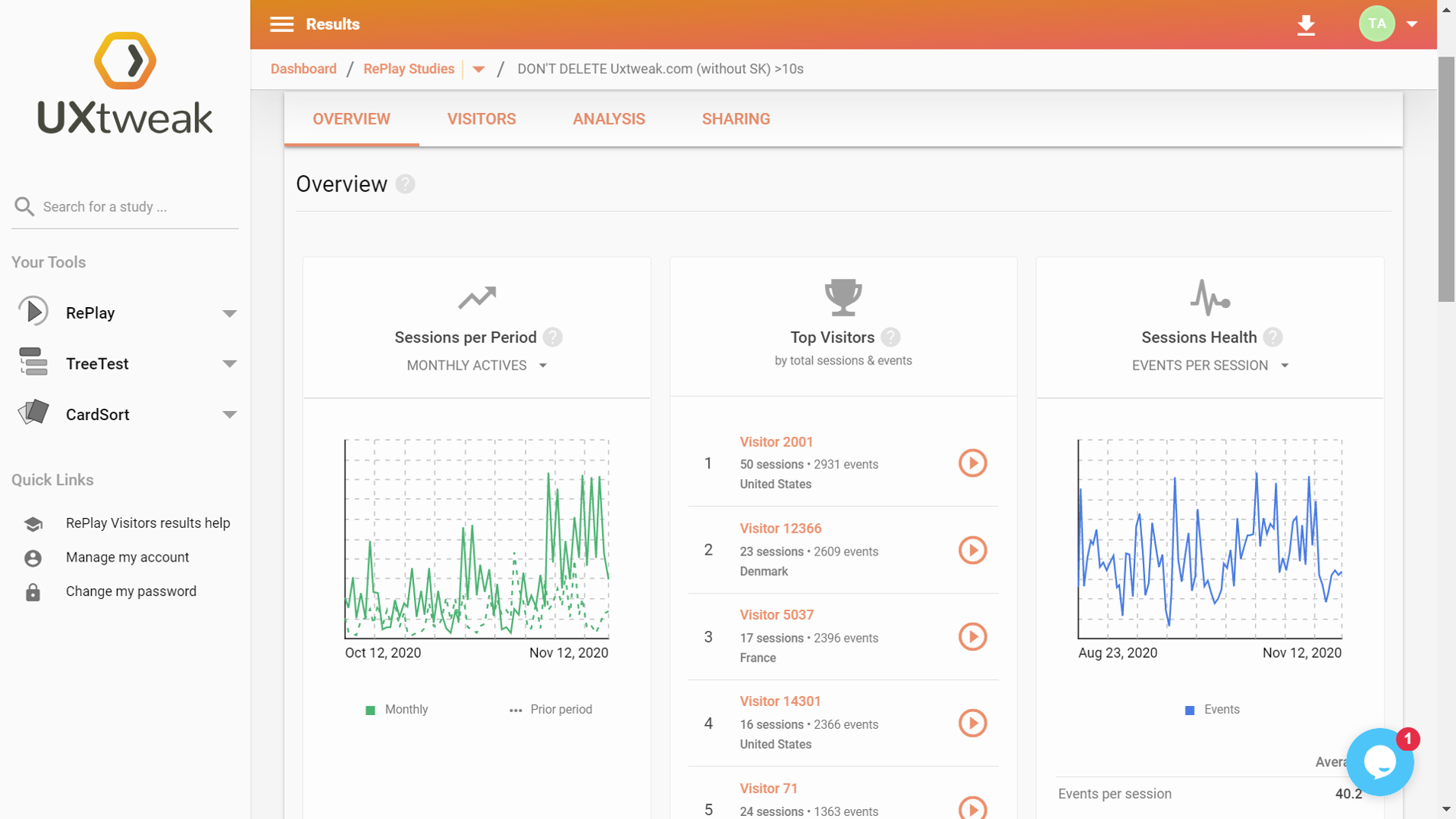Open Visitor 5037 link
The width and height of the screenshot is (1456, 819).
tap(776, 615)
